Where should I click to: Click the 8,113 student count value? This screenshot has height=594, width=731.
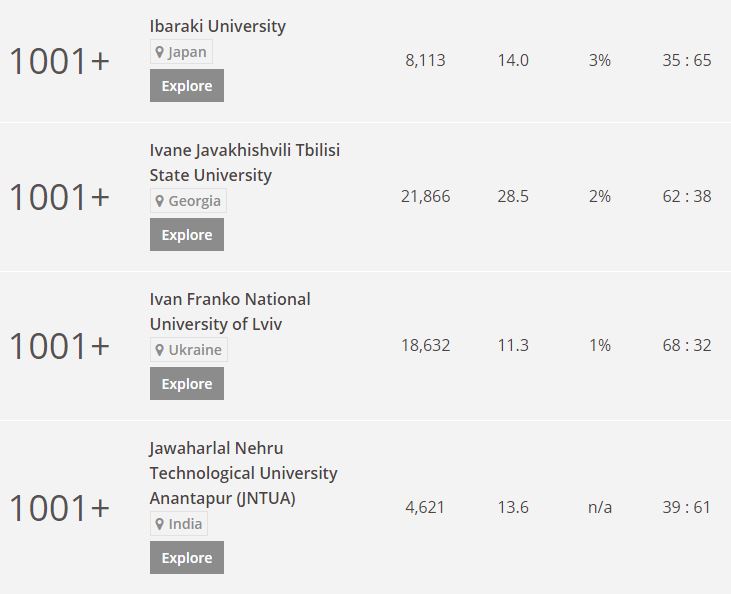click(x=425, y=60)
